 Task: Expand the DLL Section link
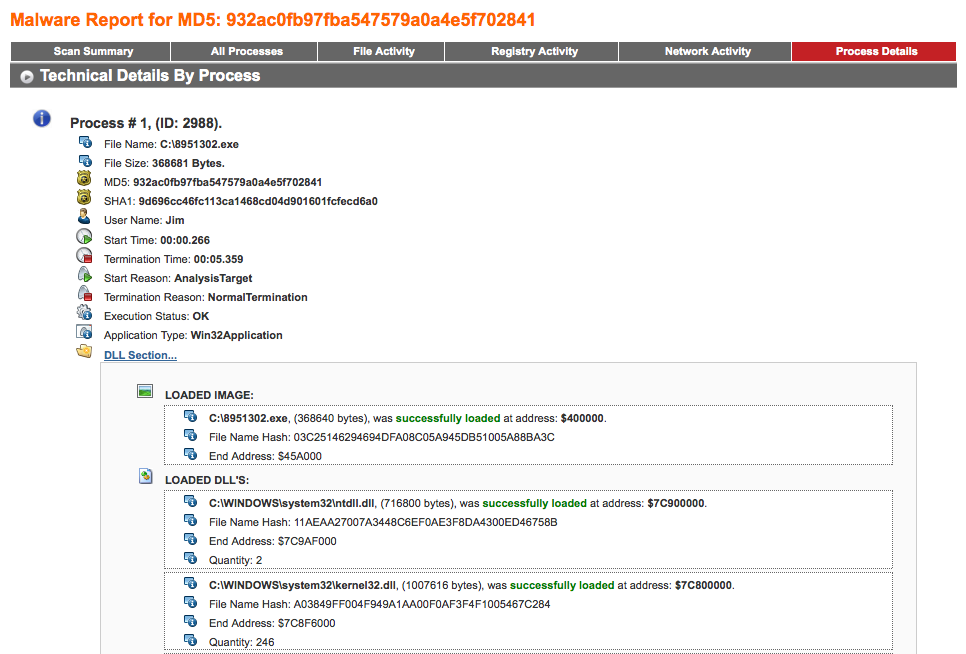(140, 355)
